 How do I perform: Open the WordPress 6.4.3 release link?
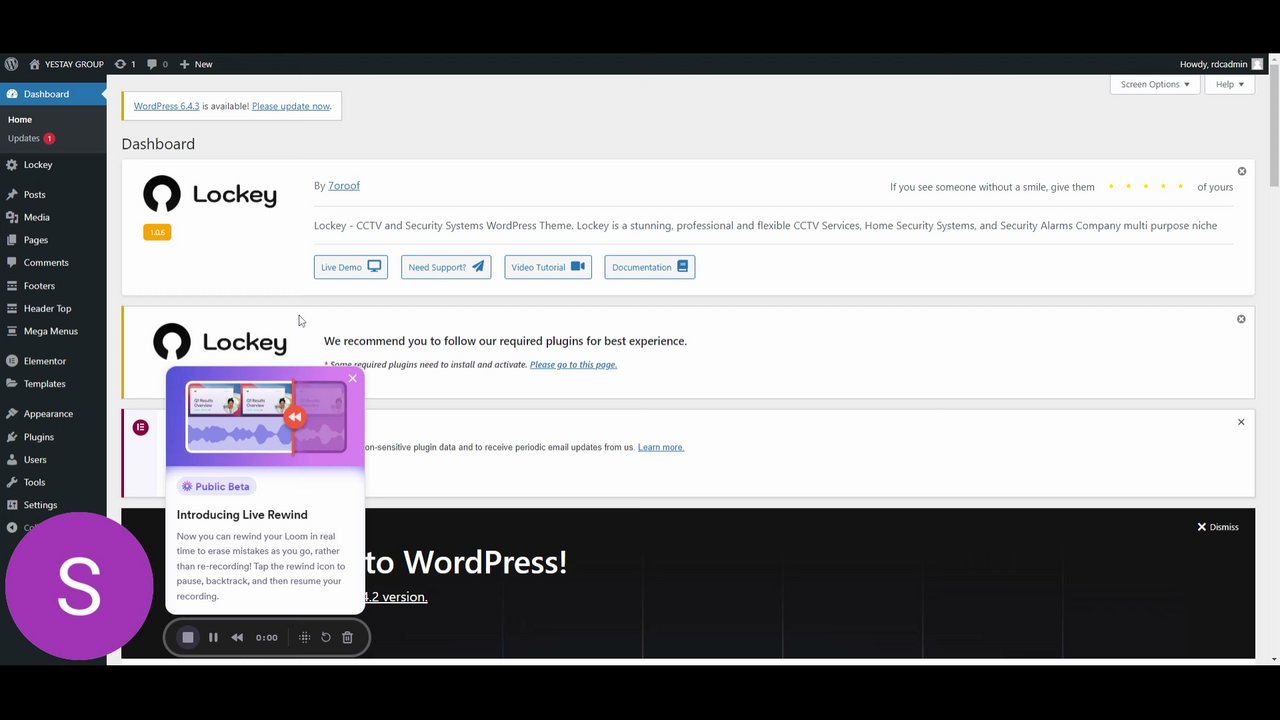click(x=166, y=106)
